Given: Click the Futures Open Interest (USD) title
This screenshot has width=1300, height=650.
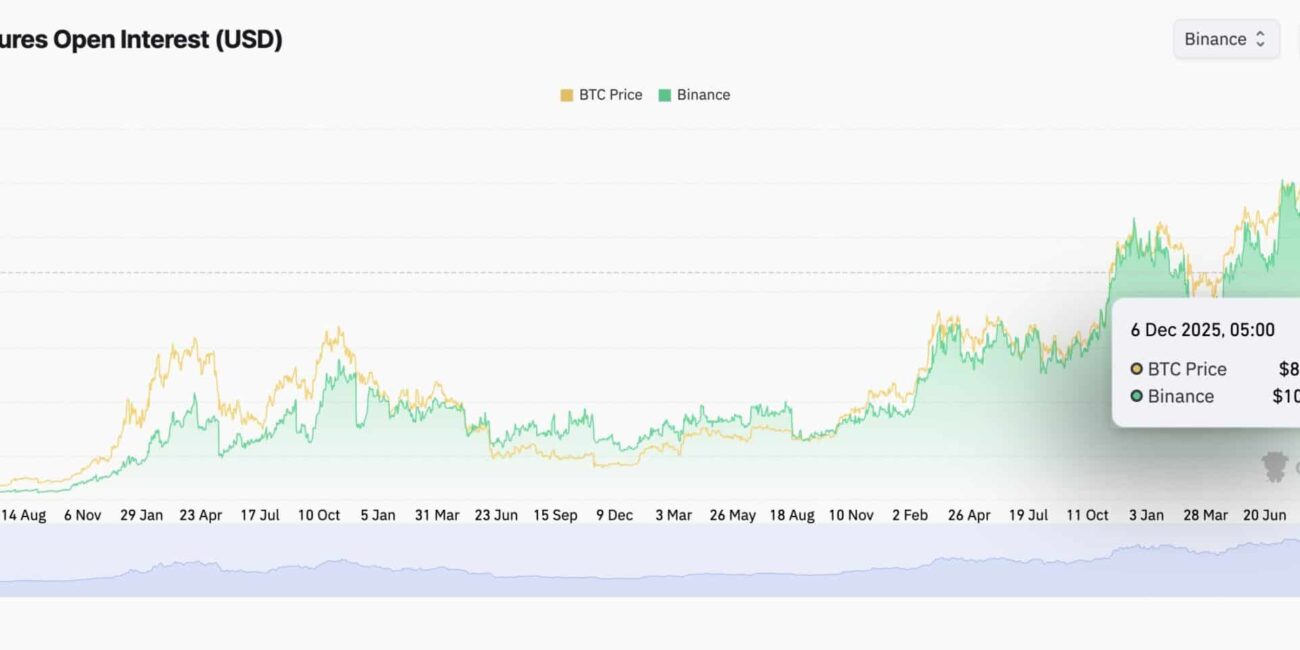Looking at the screenshot, I should 141,40.
